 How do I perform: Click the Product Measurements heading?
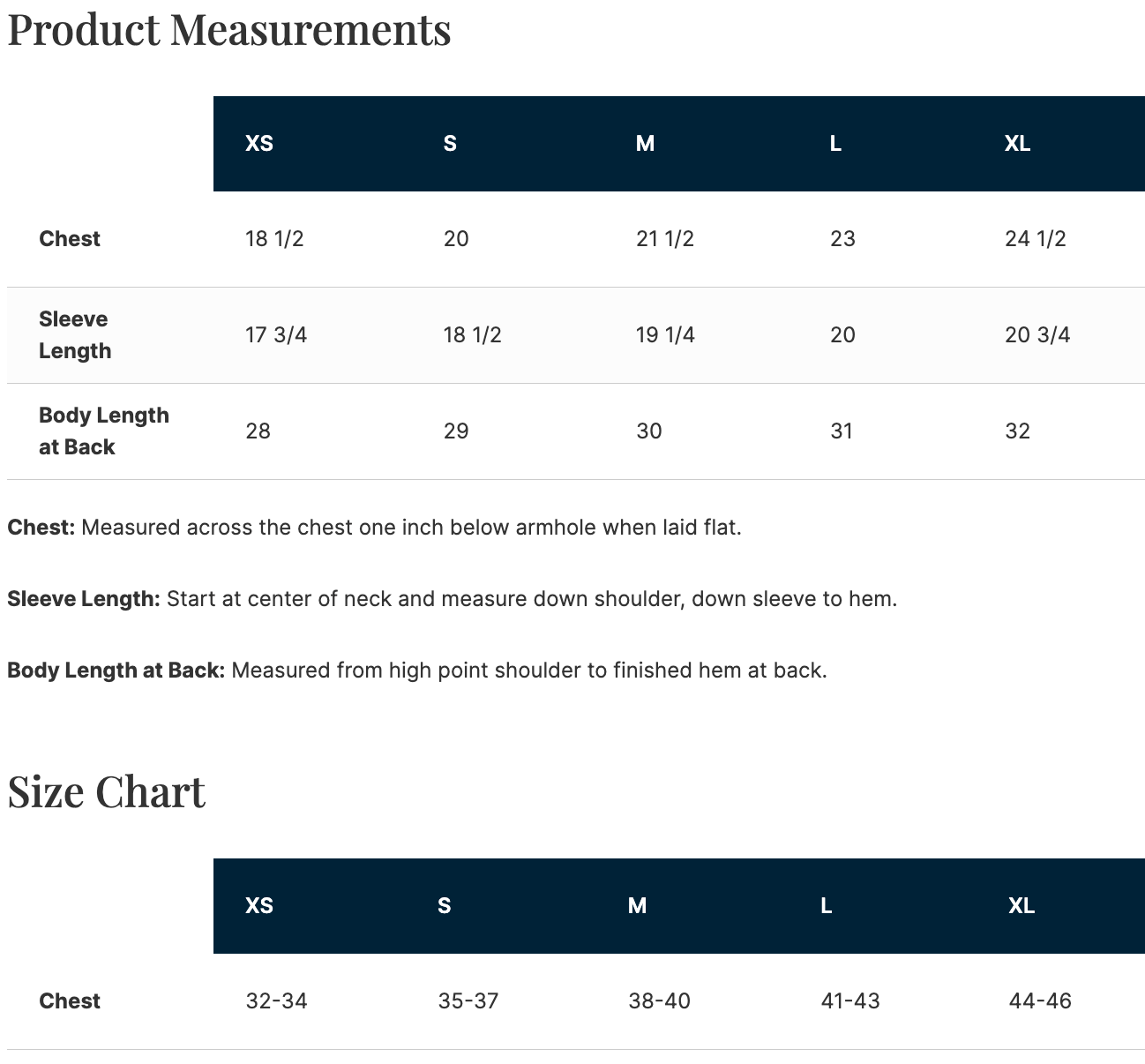(229, 28)
